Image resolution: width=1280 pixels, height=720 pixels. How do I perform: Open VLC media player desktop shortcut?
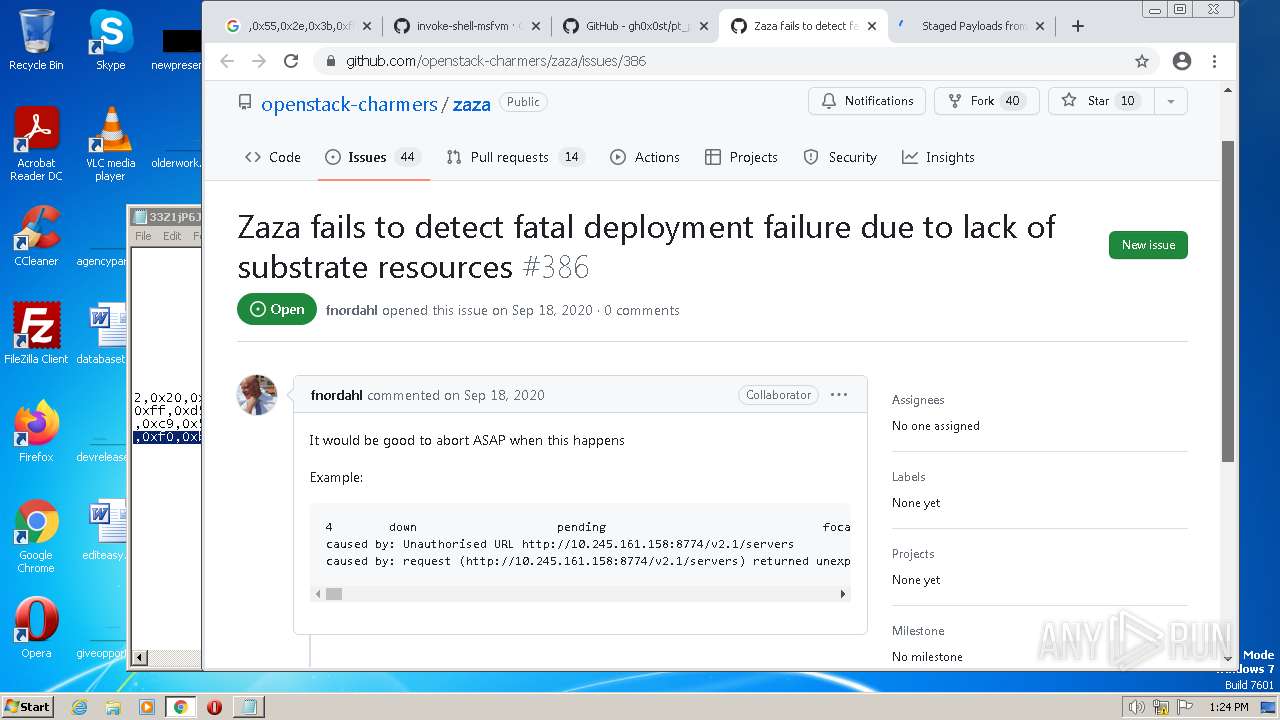[110, 144]
